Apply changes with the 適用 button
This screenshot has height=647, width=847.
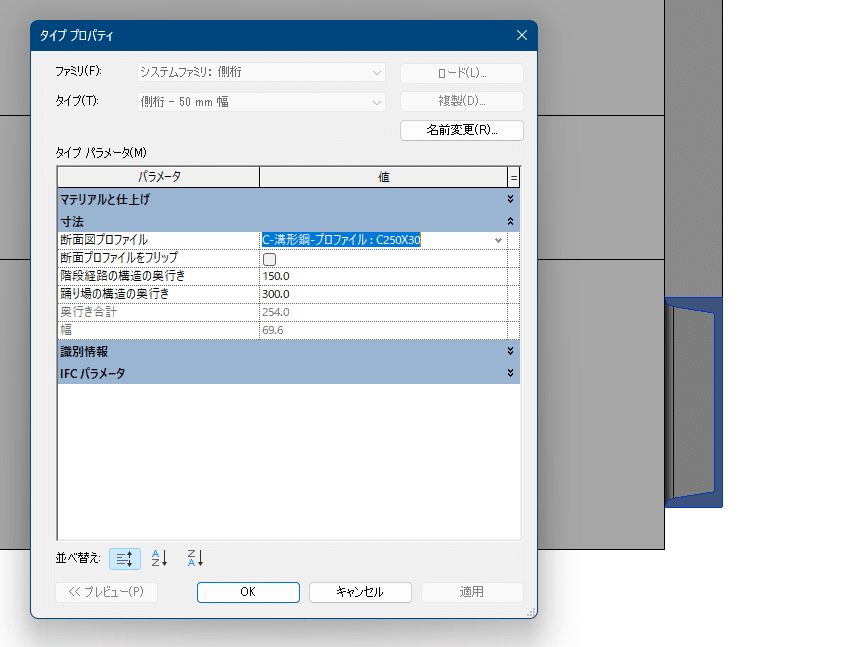(471, 591)
